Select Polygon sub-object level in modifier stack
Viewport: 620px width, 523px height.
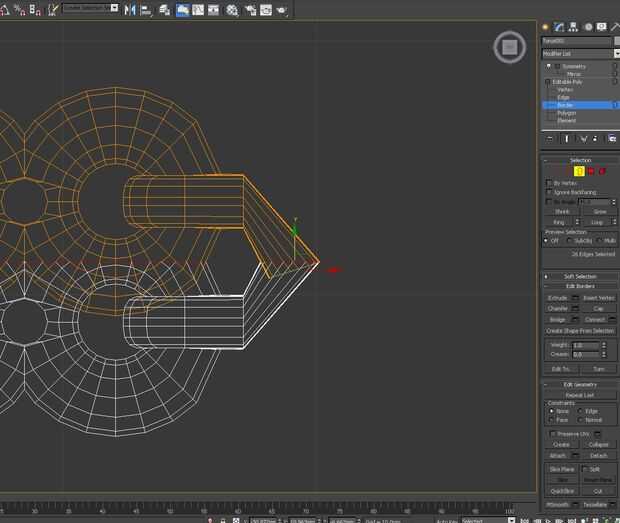click(566, 113)
